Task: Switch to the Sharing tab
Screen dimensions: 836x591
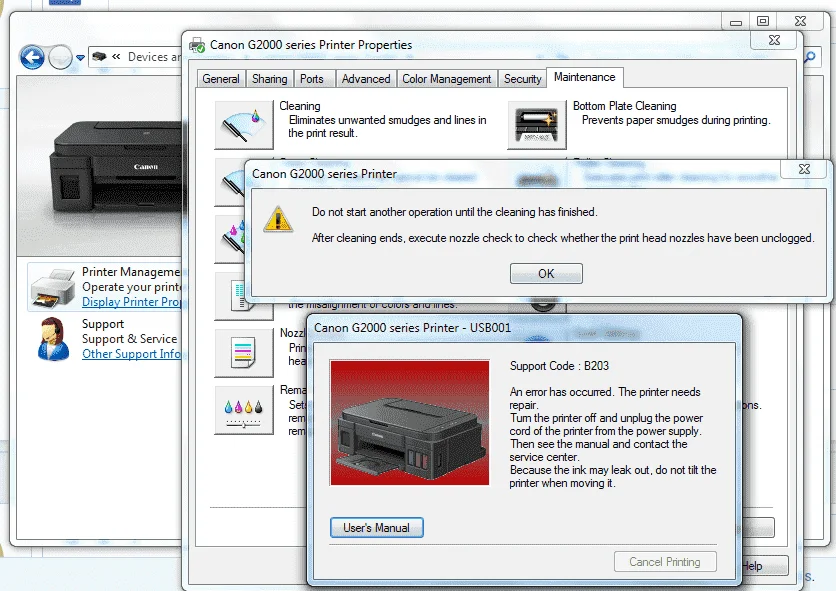Action: (x=269, y=79)
